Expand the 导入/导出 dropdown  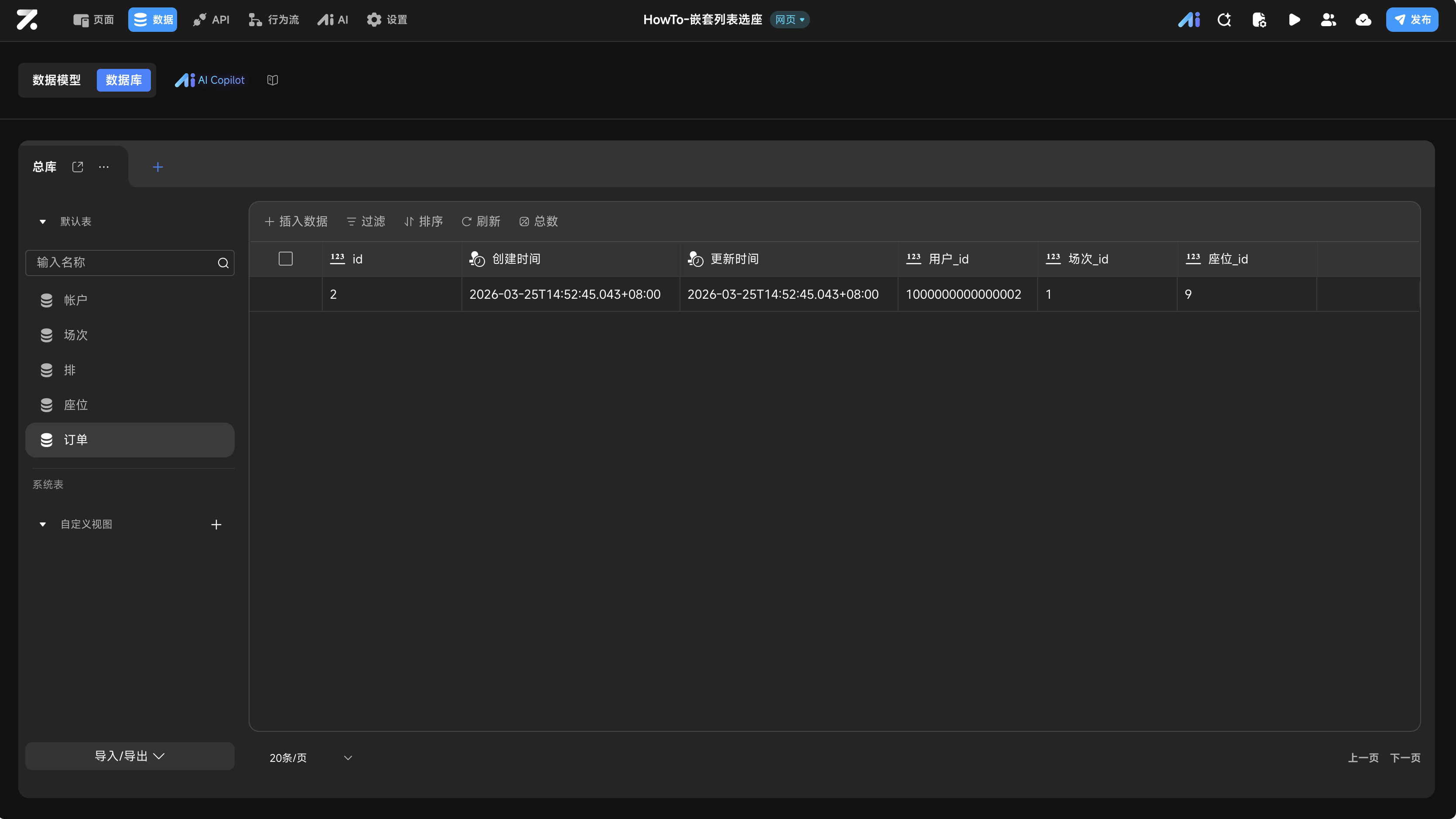(x=130, y=756)
